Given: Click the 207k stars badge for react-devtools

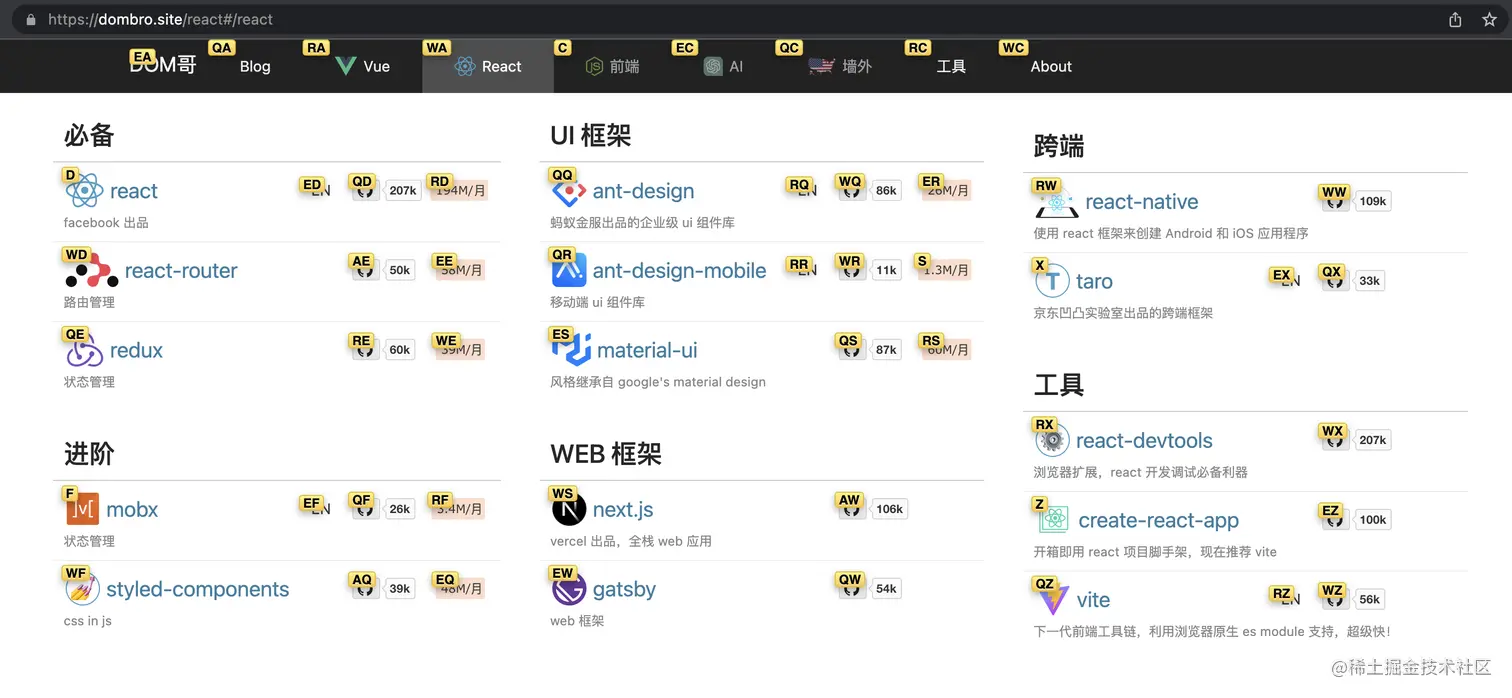Looking at the screenshot, I should coord(1373,440).
